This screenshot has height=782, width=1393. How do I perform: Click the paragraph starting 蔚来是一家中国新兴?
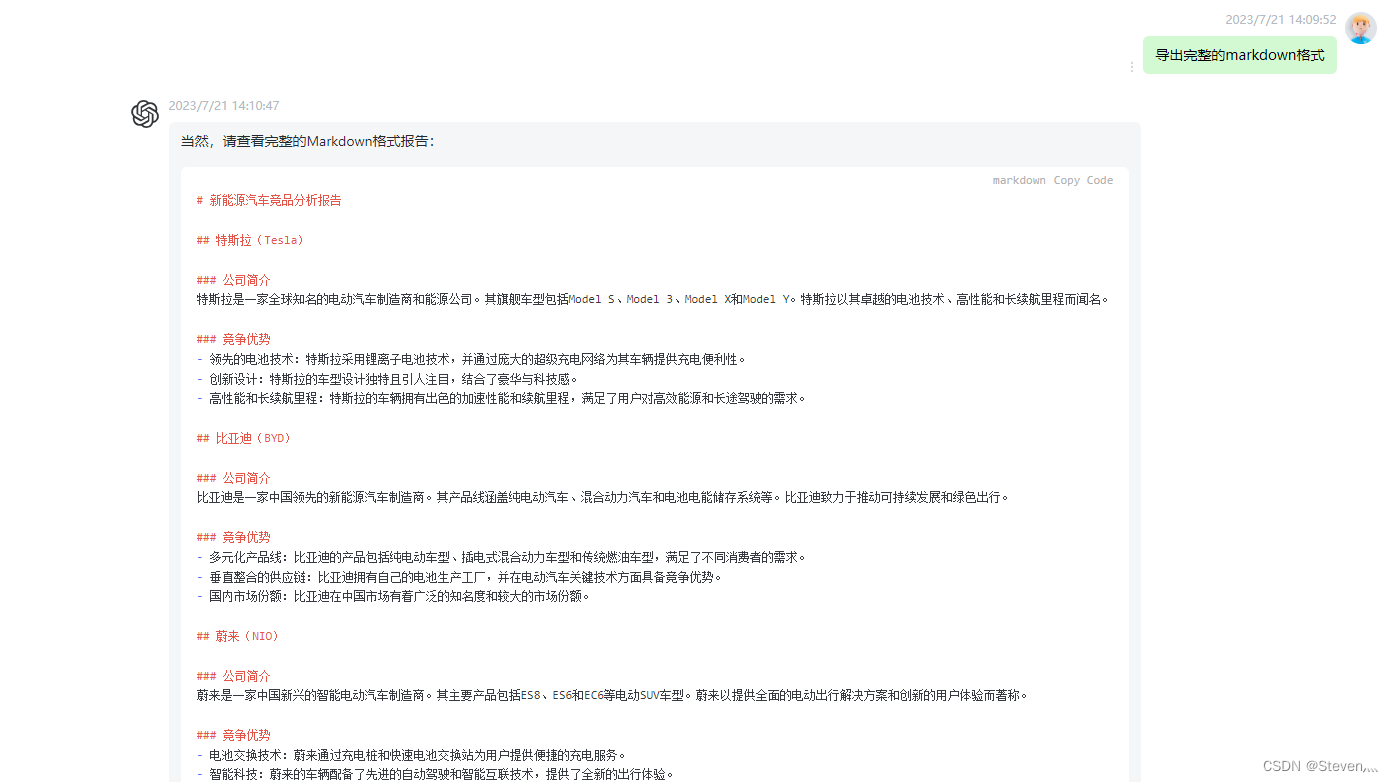pyautogui.click(x=613, y=695)
